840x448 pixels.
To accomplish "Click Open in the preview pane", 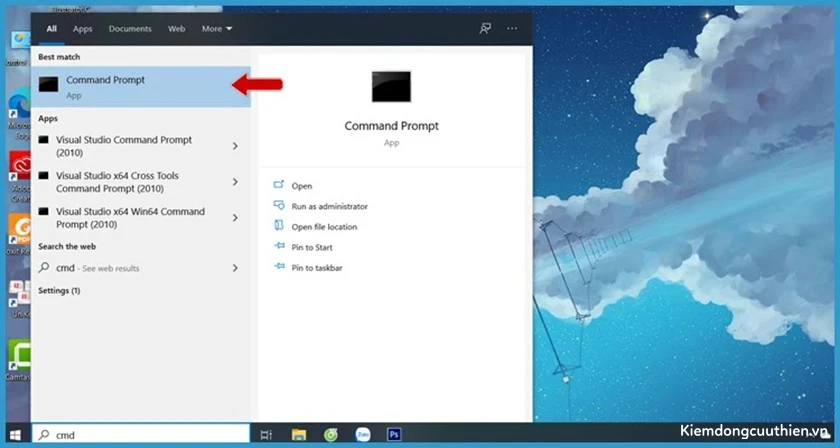I will [302, 186].
